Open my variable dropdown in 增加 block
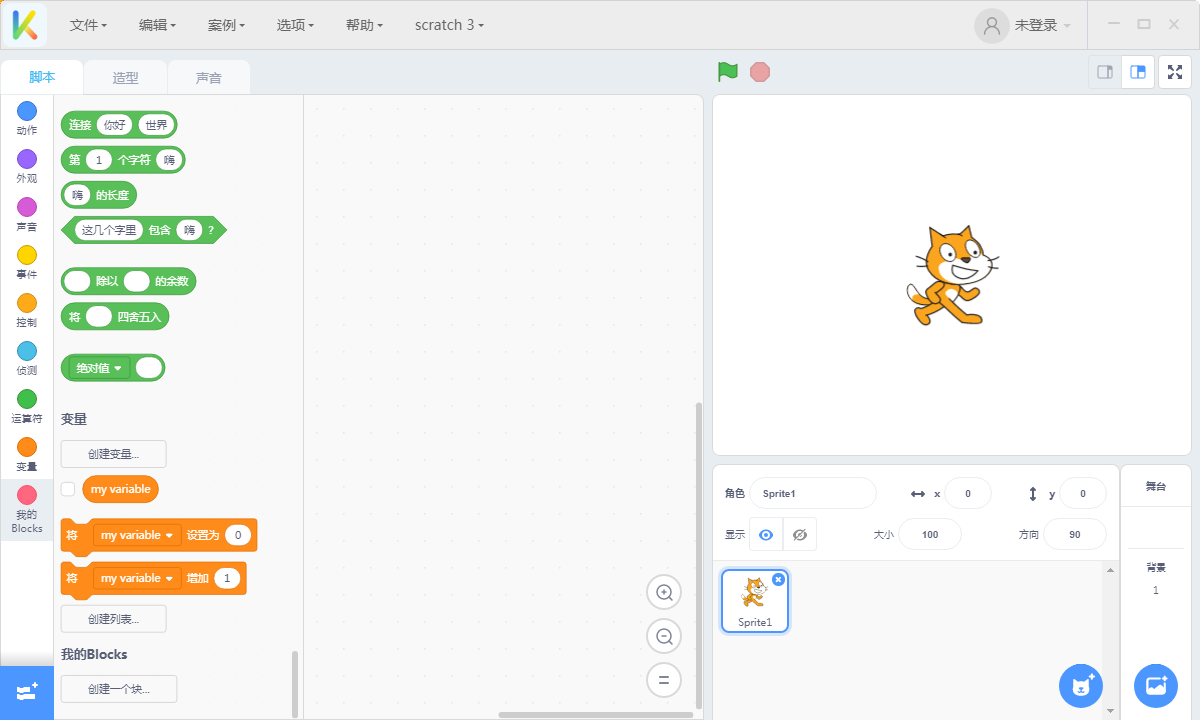 click(x=137, y=578)
